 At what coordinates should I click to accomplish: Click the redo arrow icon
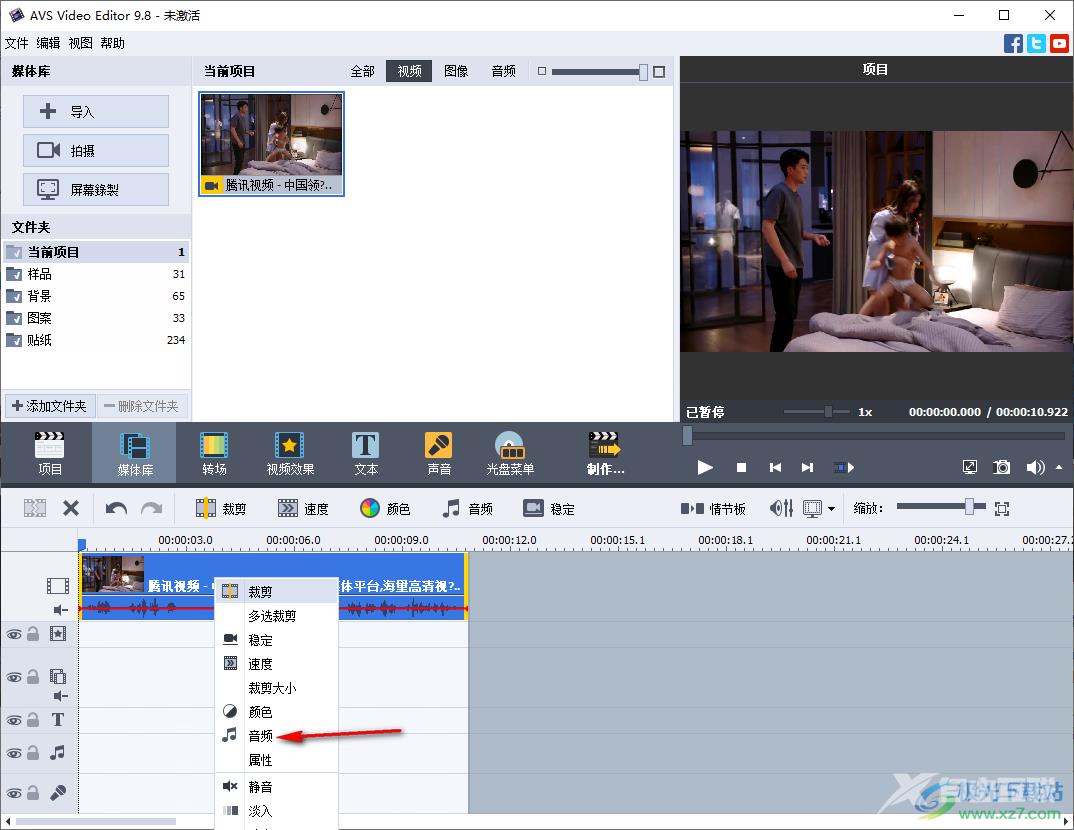(151, 508)
